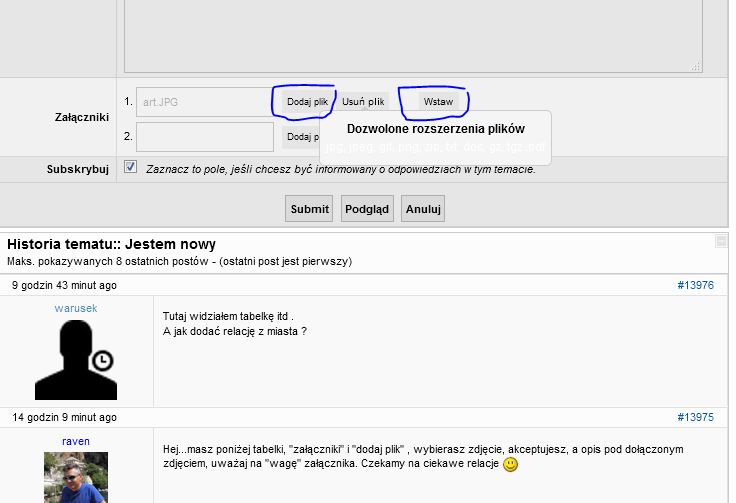Viewport: 736px width, 503px height.
Task: Cancel the post with Anuluj
Action: 423,209
